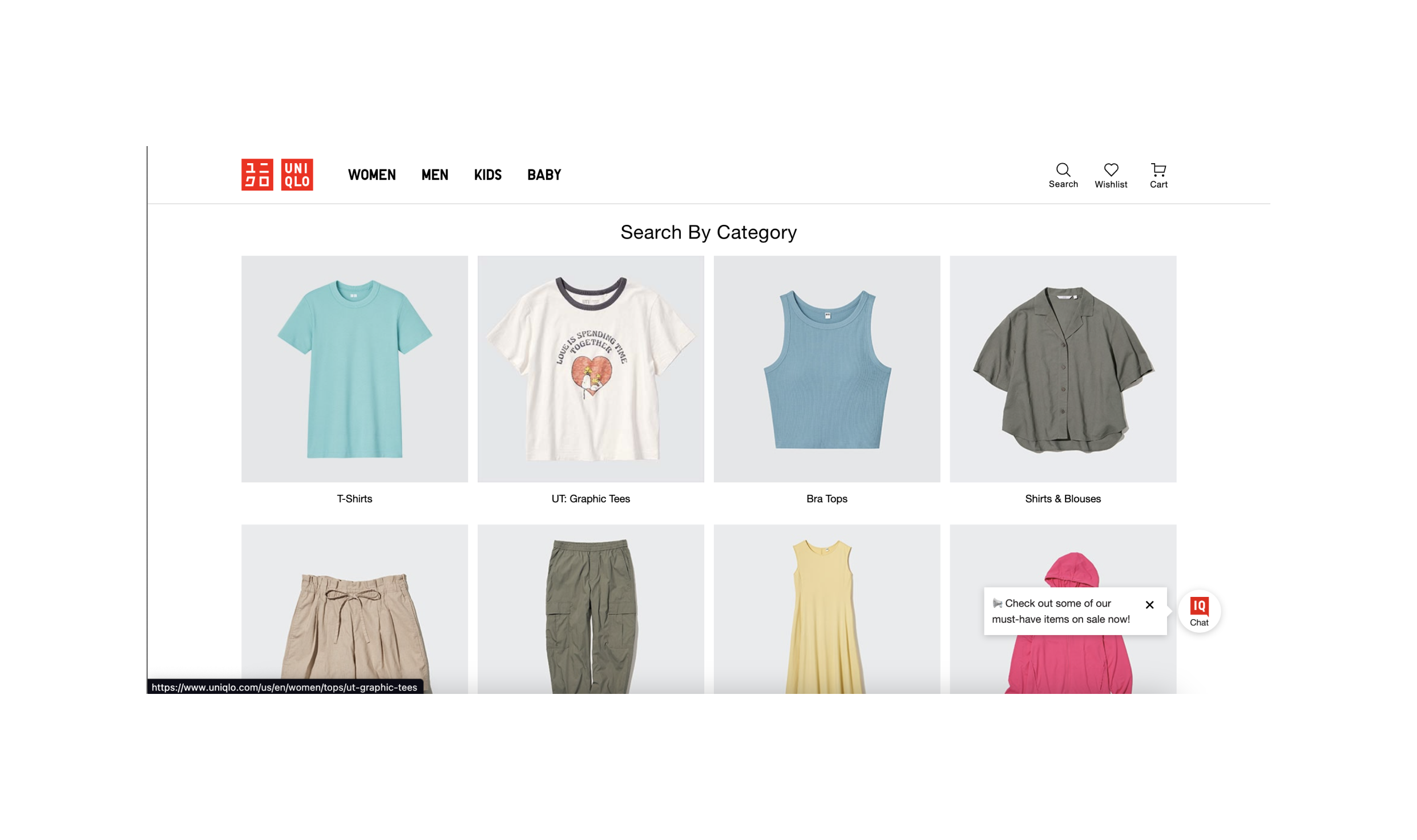Open the Wishlist heart icon
This screenshot has height=840, width=1417.
(x=1111, y=175)
